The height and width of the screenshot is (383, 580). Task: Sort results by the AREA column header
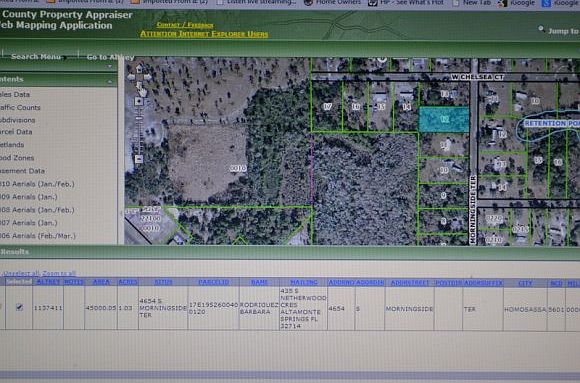click(x=101, y=282)
